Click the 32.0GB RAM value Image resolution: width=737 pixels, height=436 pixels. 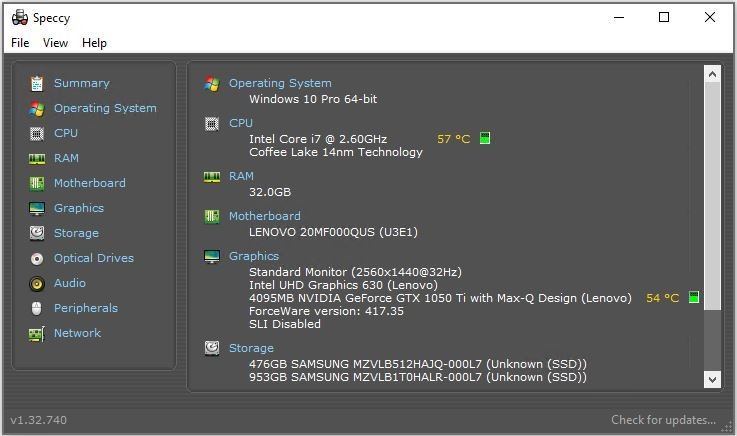[270, 192]
